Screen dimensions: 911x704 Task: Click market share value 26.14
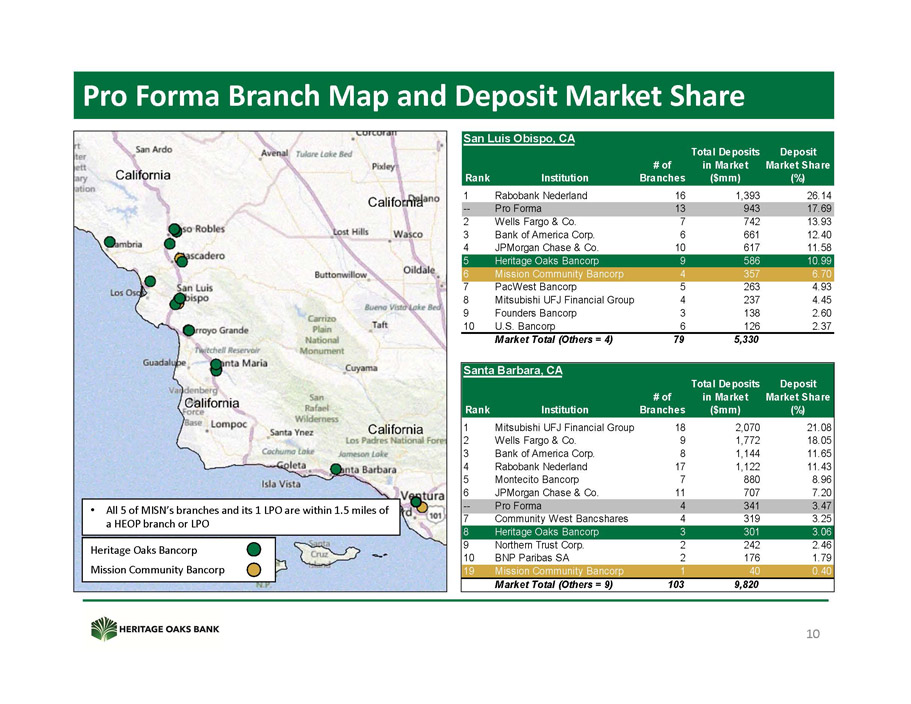[819, 196]
